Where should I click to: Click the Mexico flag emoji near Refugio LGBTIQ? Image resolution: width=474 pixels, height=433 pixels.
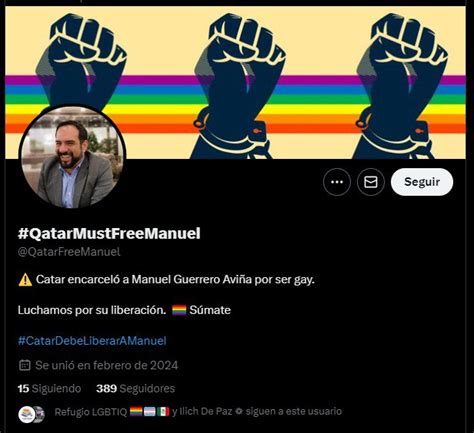163,412
